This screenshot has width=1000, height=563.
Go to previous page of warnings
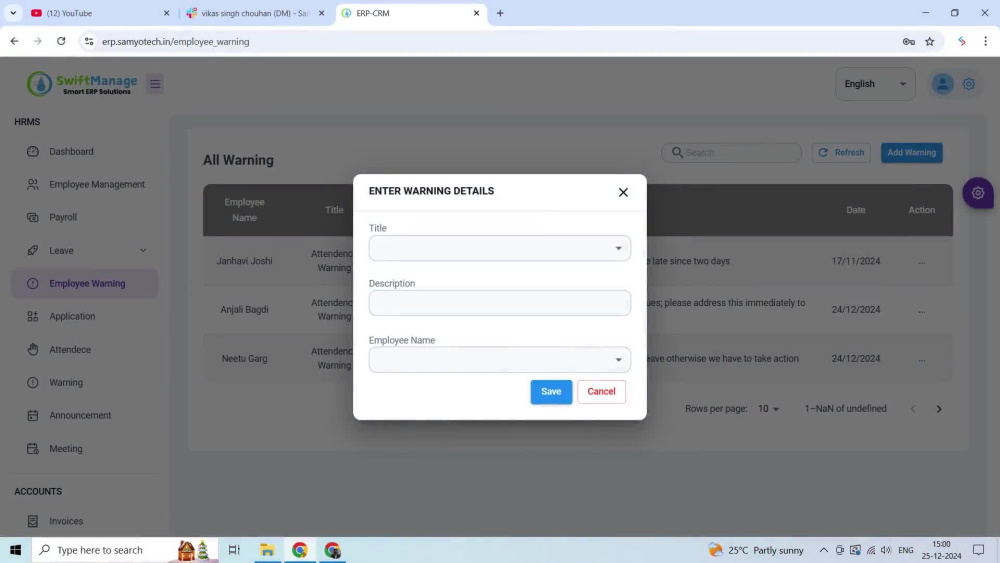(913, 409)
